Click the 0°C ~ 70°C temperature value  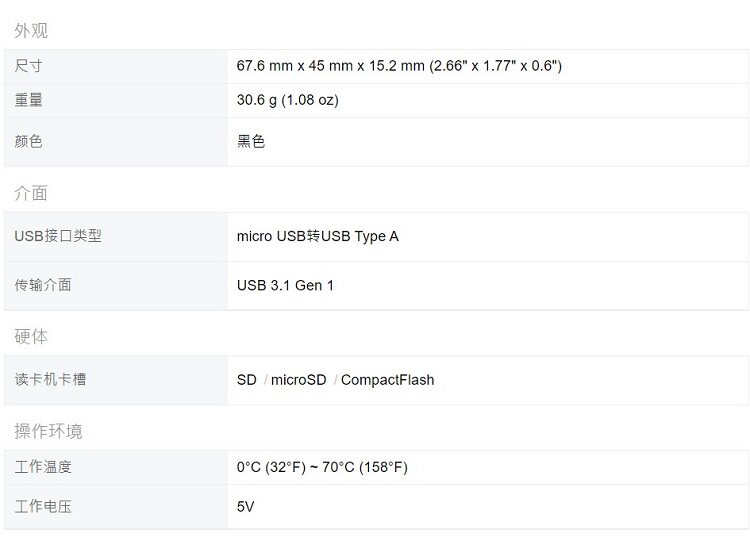click(x=322, y=467)
